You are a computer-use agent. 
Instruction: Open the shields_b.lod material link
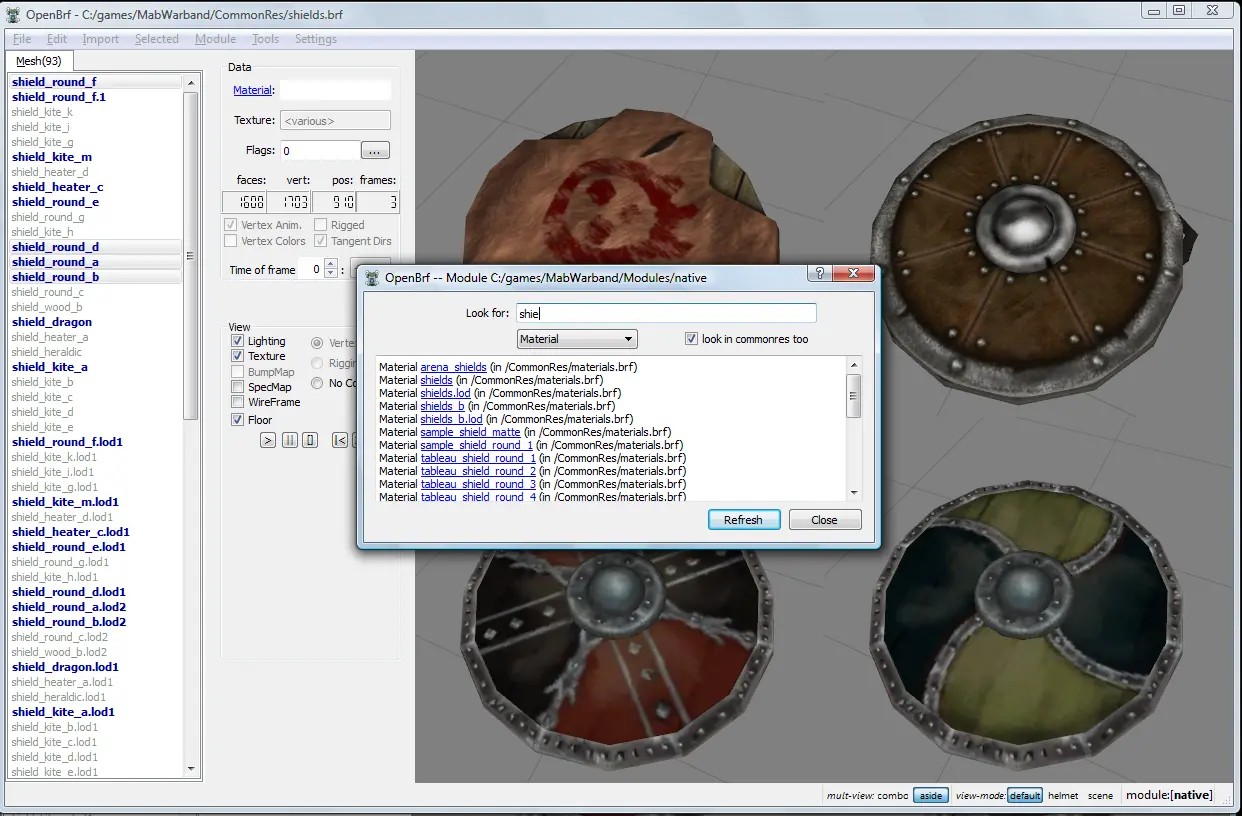[x=452, y=419]
